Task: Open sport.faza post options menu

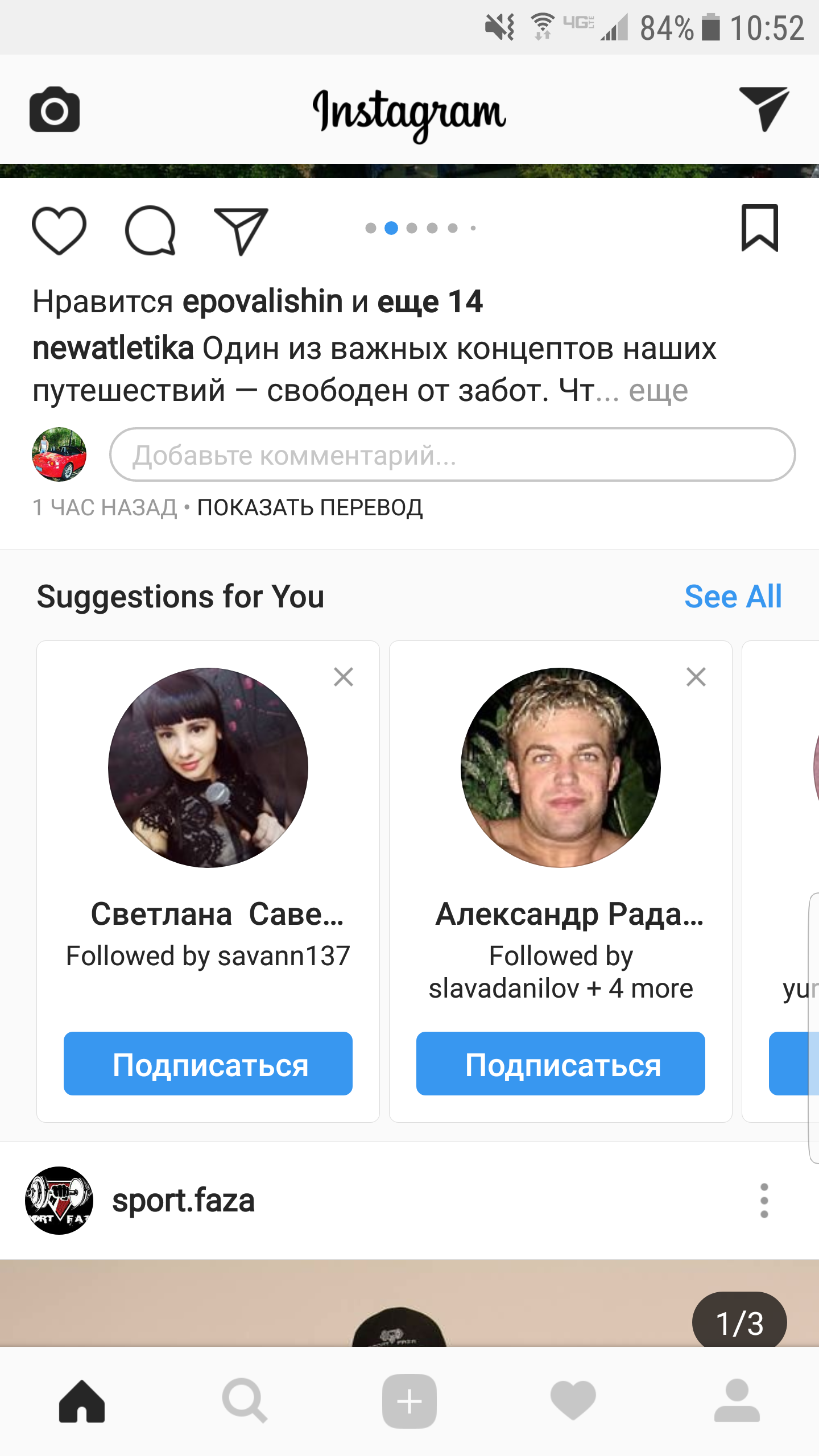Action: (764, 1201)
